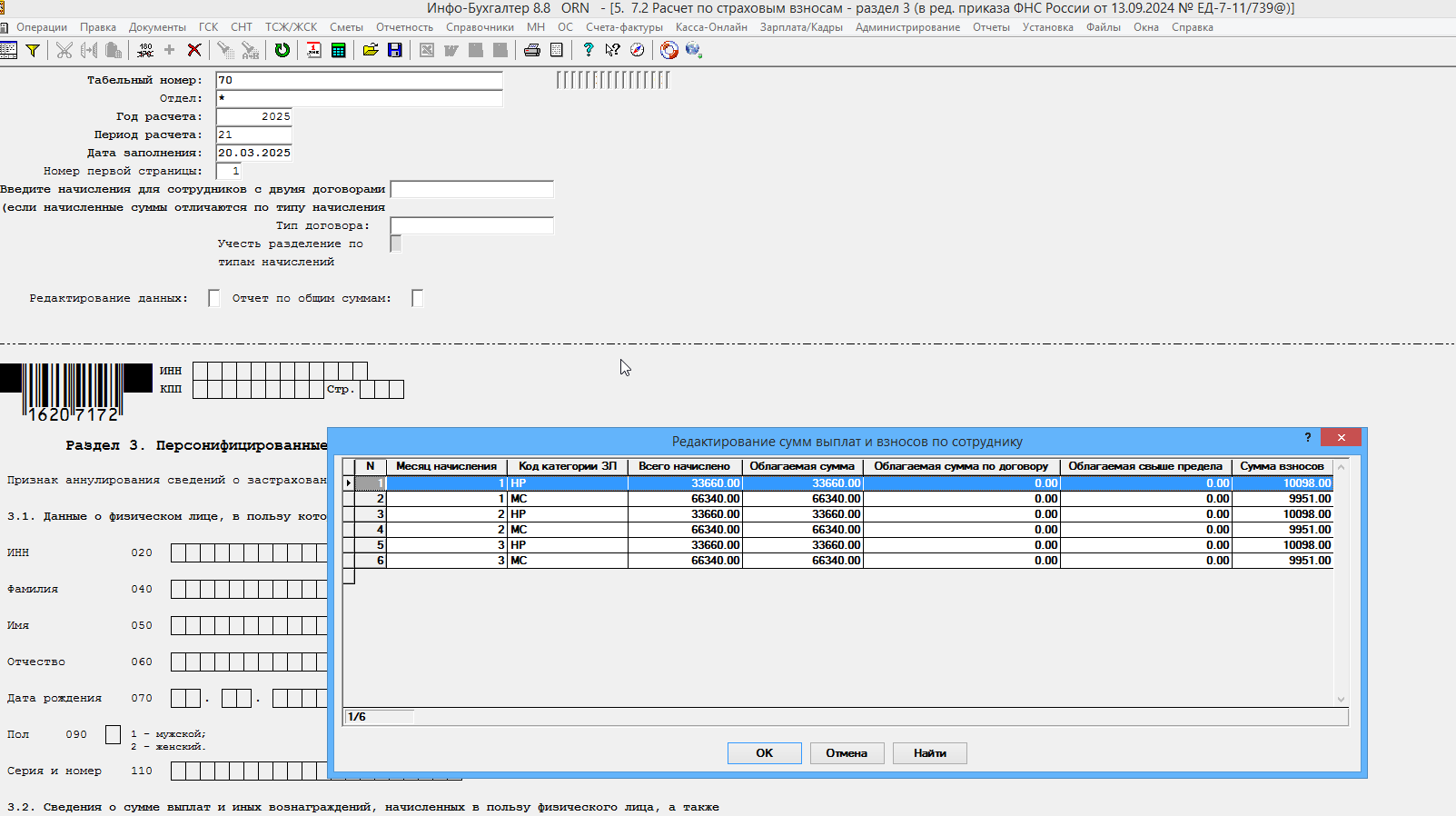This screenshot has width=1456, height=816.
Task: Click the selected row 1 indicator arrow
Action: [349, 483]
